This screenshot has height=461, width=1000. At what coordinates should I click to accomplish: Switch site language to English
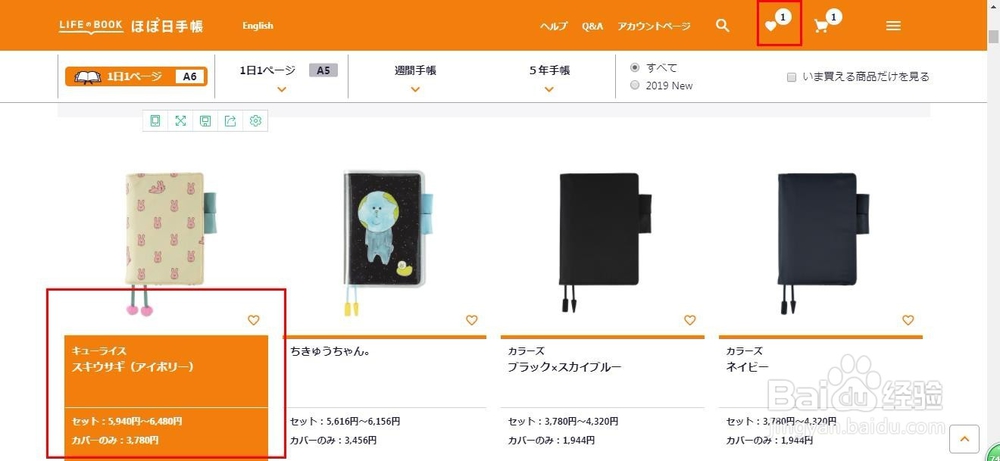(258, 26)
